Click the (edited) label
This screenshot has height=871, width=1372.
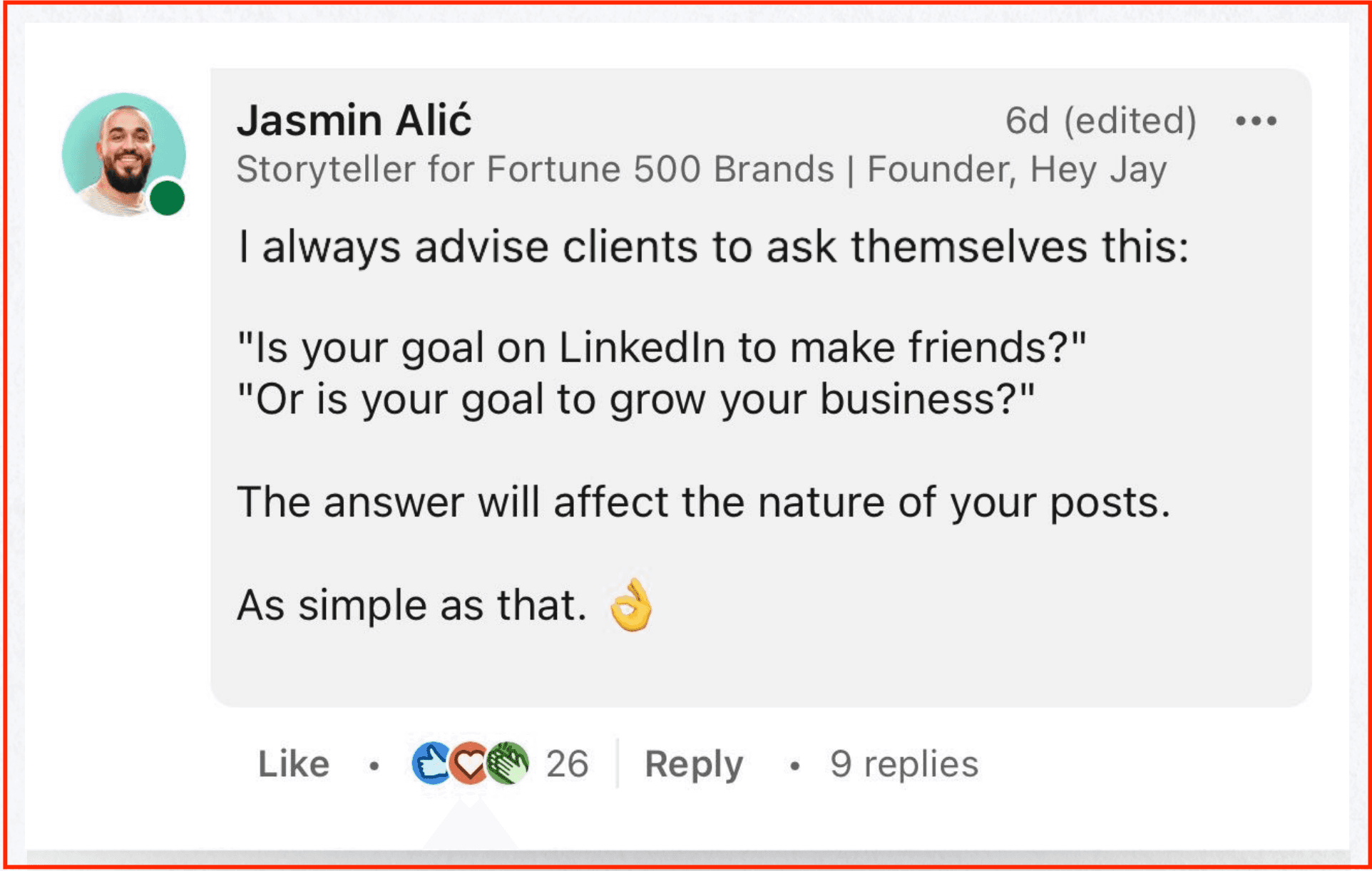(x=1130, y=120)
